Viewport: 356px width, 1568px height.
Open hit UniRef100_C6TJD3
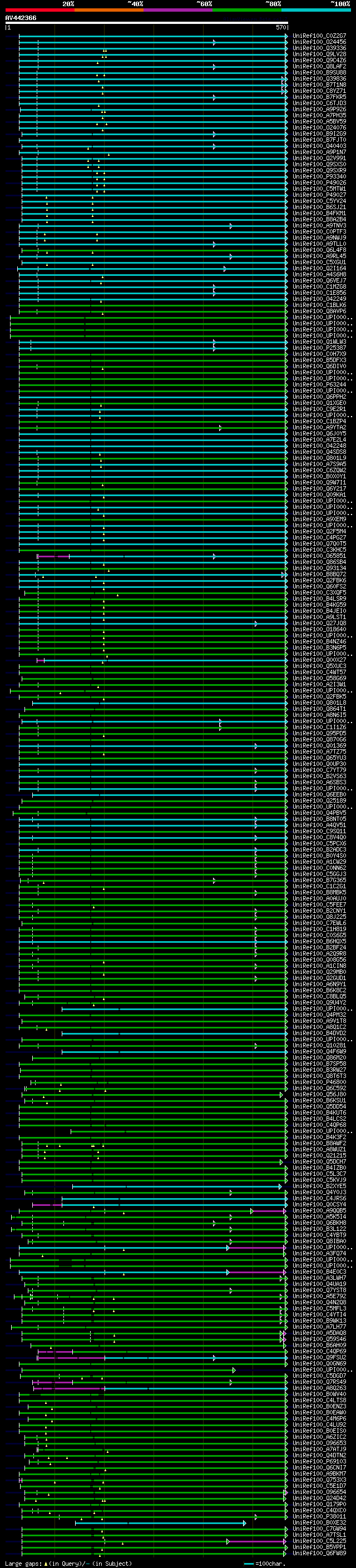[x=319, y=103]
